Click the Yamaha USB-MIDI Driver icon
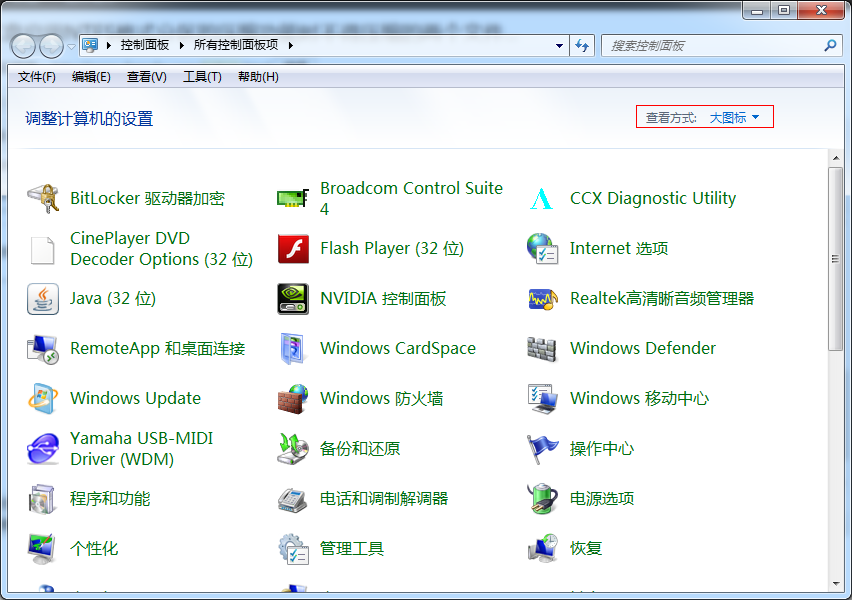 click(43, 448)
